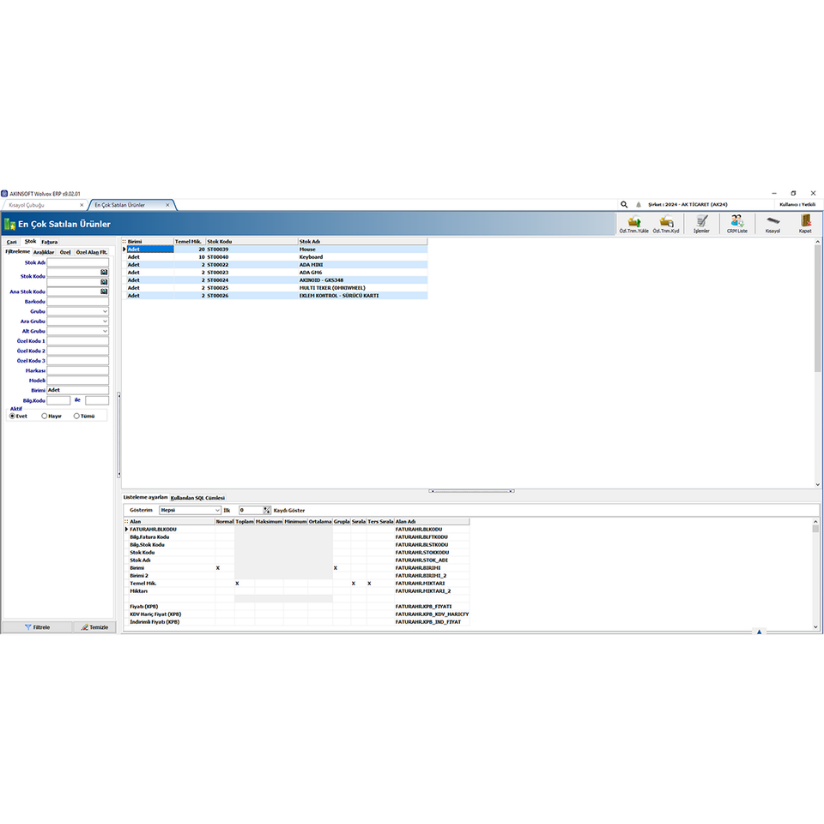Click the Temizle button
824x824 pixels.
tap(95, 627)
